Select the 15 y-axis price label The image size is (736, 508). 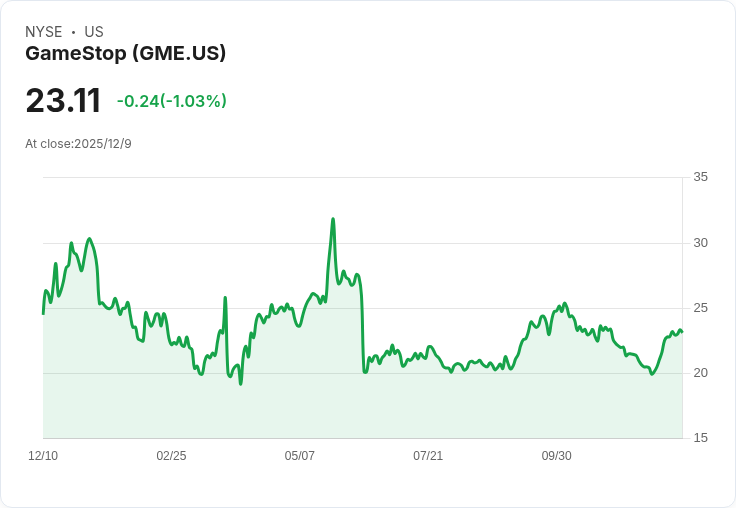coord(700,438)
